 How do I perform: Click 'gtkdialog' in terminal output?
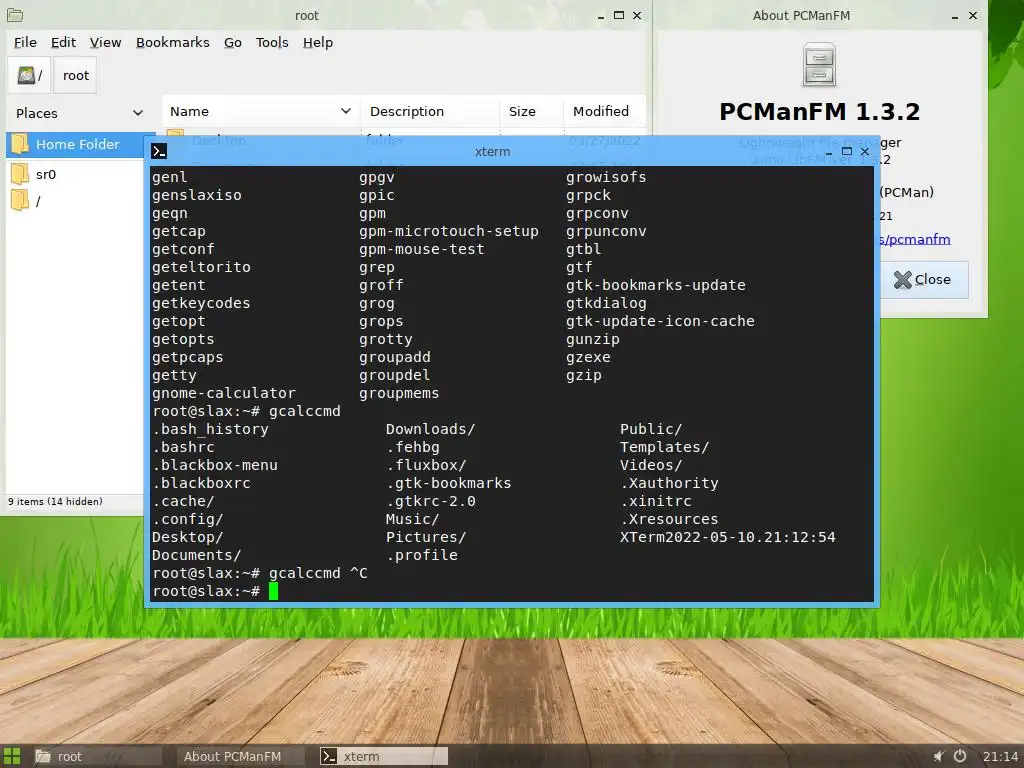click(606, 303)
